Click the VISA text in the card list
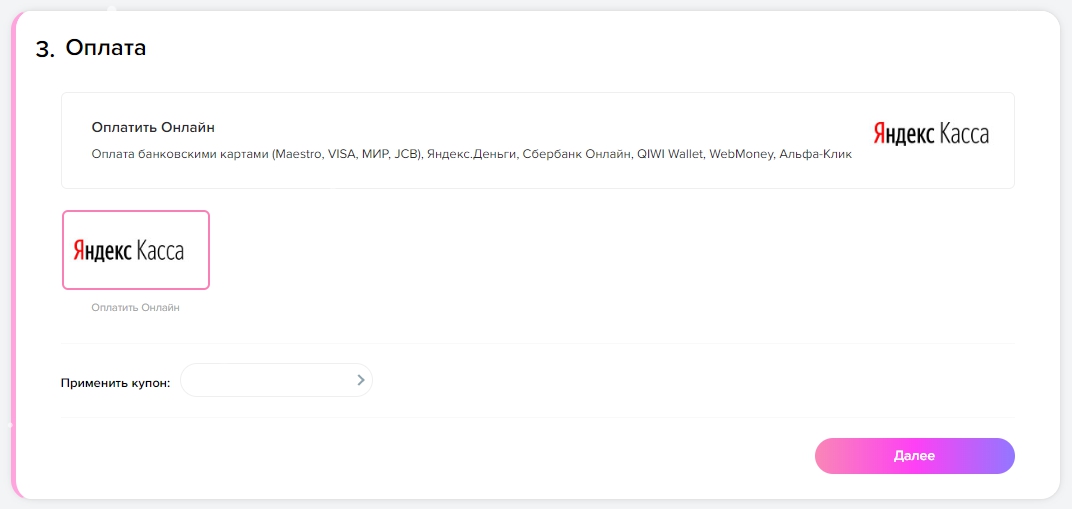 [x=342, y=155]
